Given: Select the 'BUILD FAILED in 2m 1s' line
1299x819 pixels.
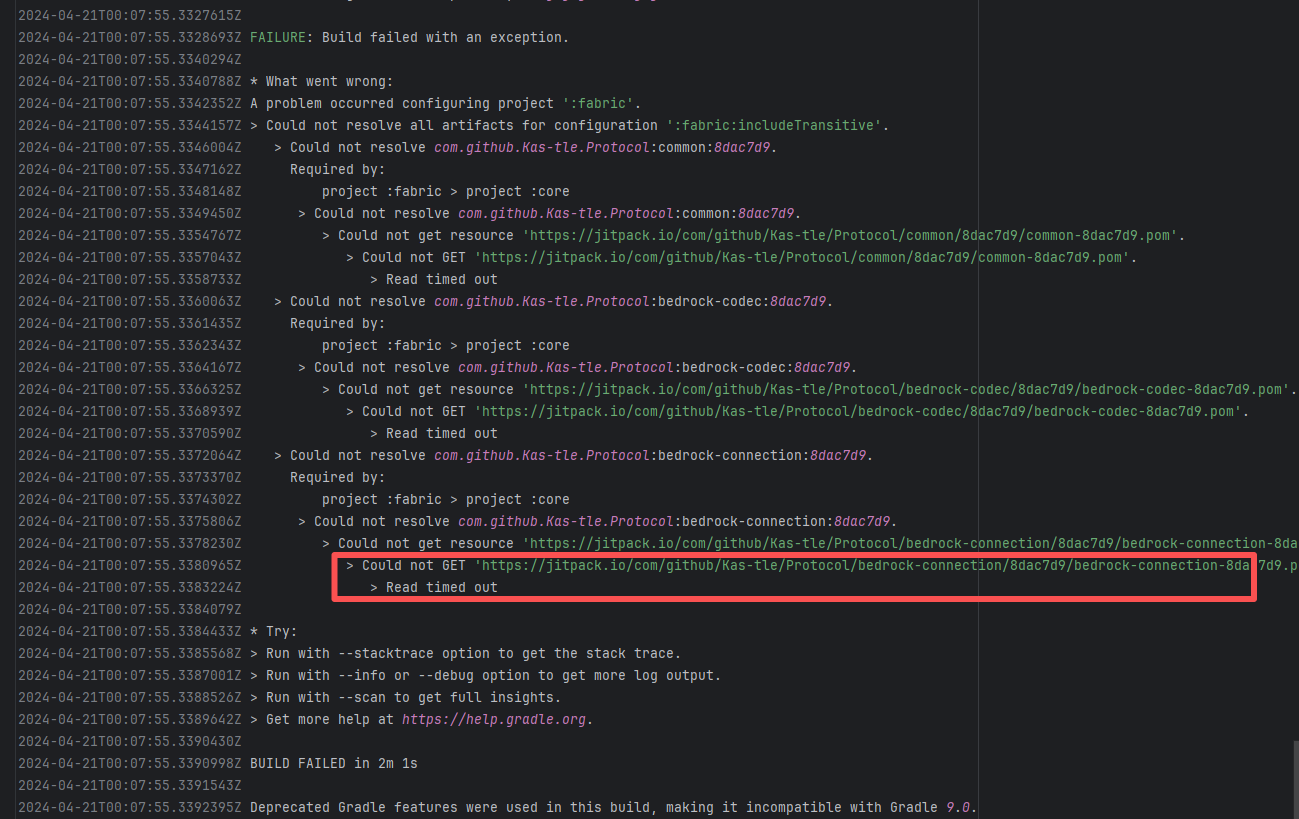Looking at the screenshot, I should tap(334, 764).
